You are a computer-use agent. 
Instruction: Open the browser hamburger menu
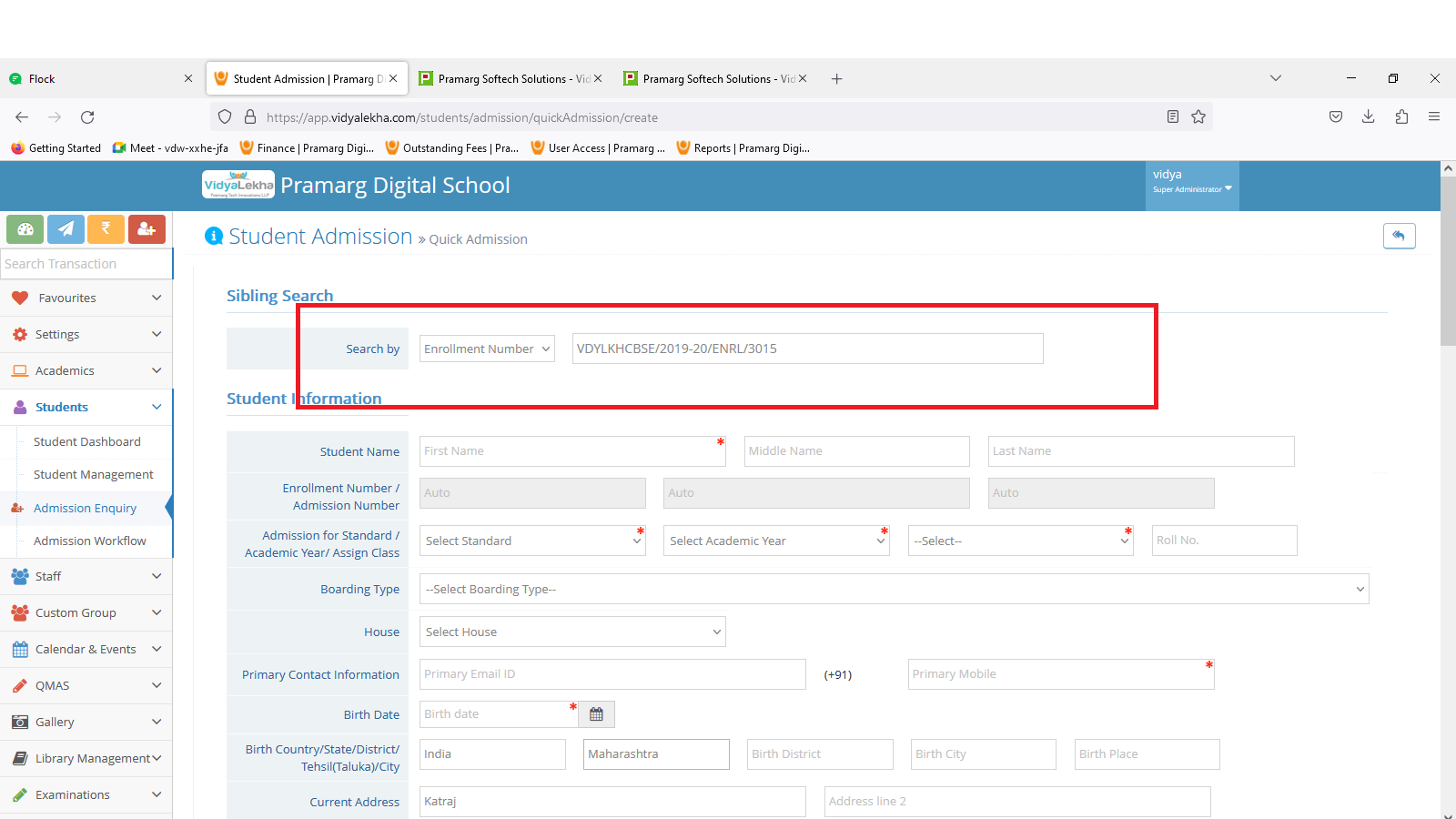point(1434,116)
